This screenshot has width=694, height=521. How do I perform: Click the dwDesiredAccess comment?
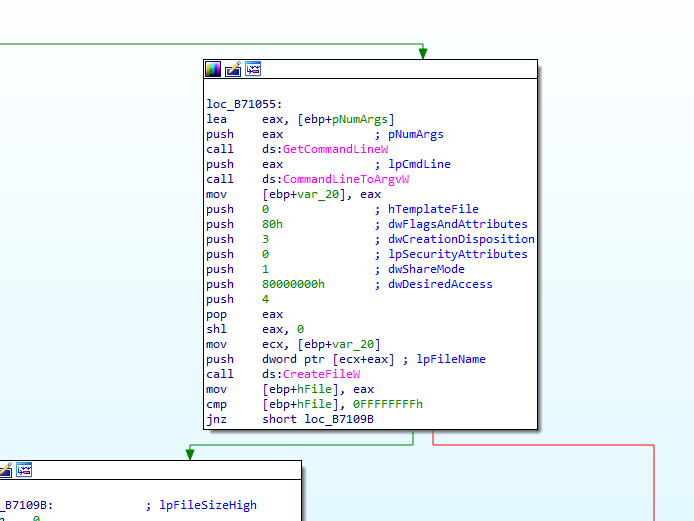440,284
